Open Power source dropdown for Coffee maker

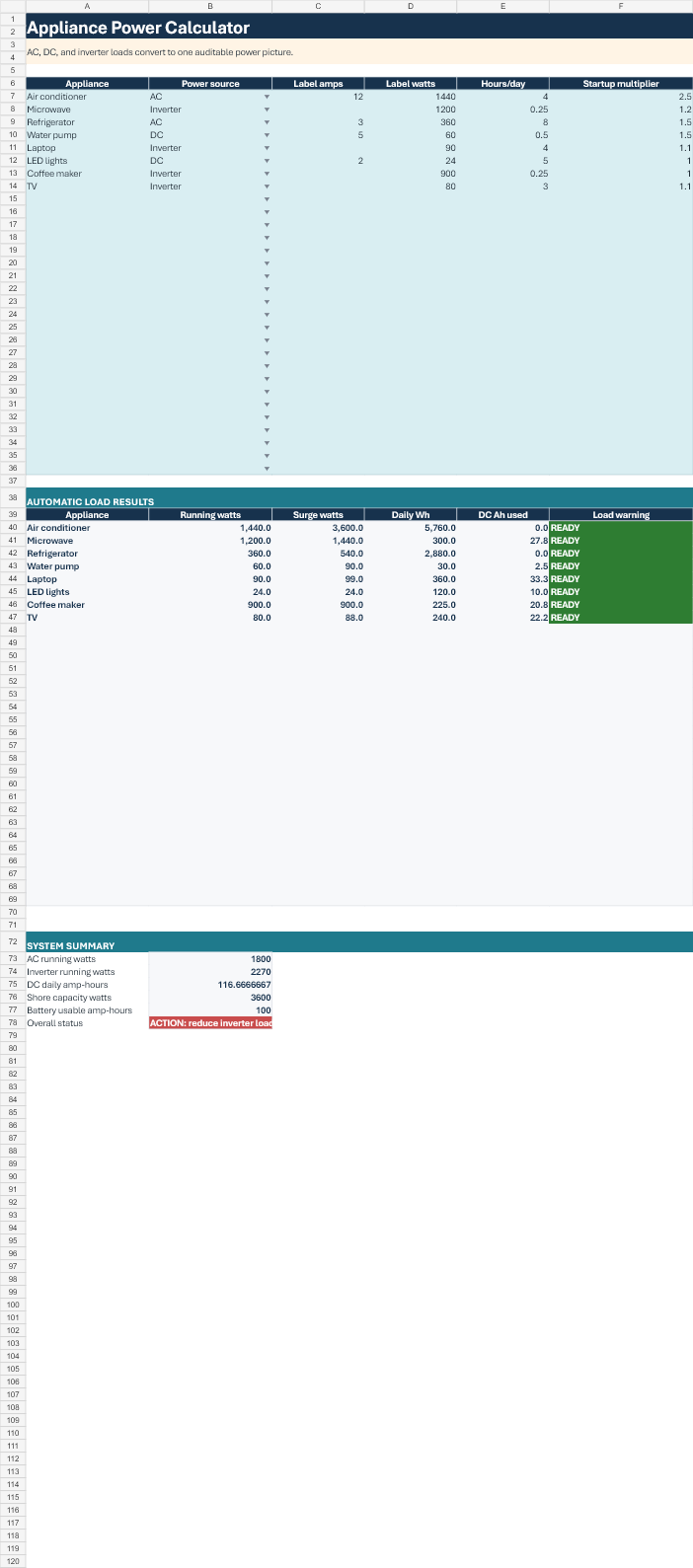pyautogui.click(x=267, y=174)
